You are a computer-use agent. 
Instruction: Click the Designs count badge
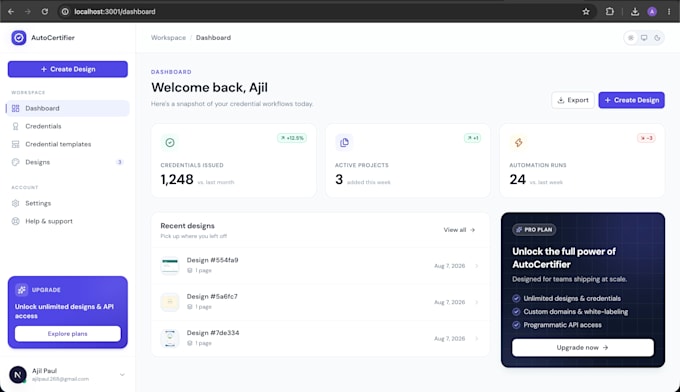(x=119, y=162)
